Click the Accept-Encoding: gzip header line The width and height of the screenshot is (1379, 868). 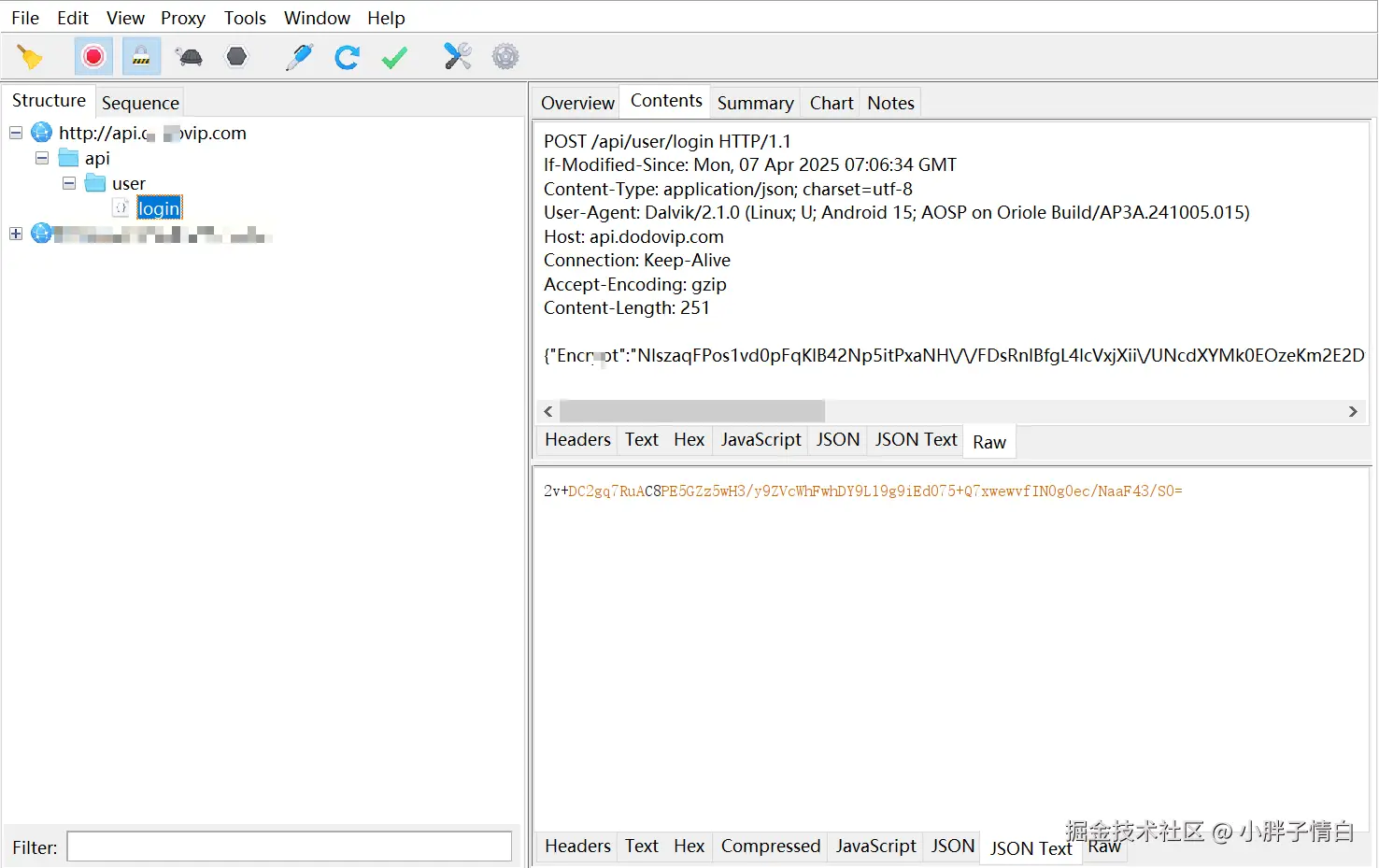[635, 284]
